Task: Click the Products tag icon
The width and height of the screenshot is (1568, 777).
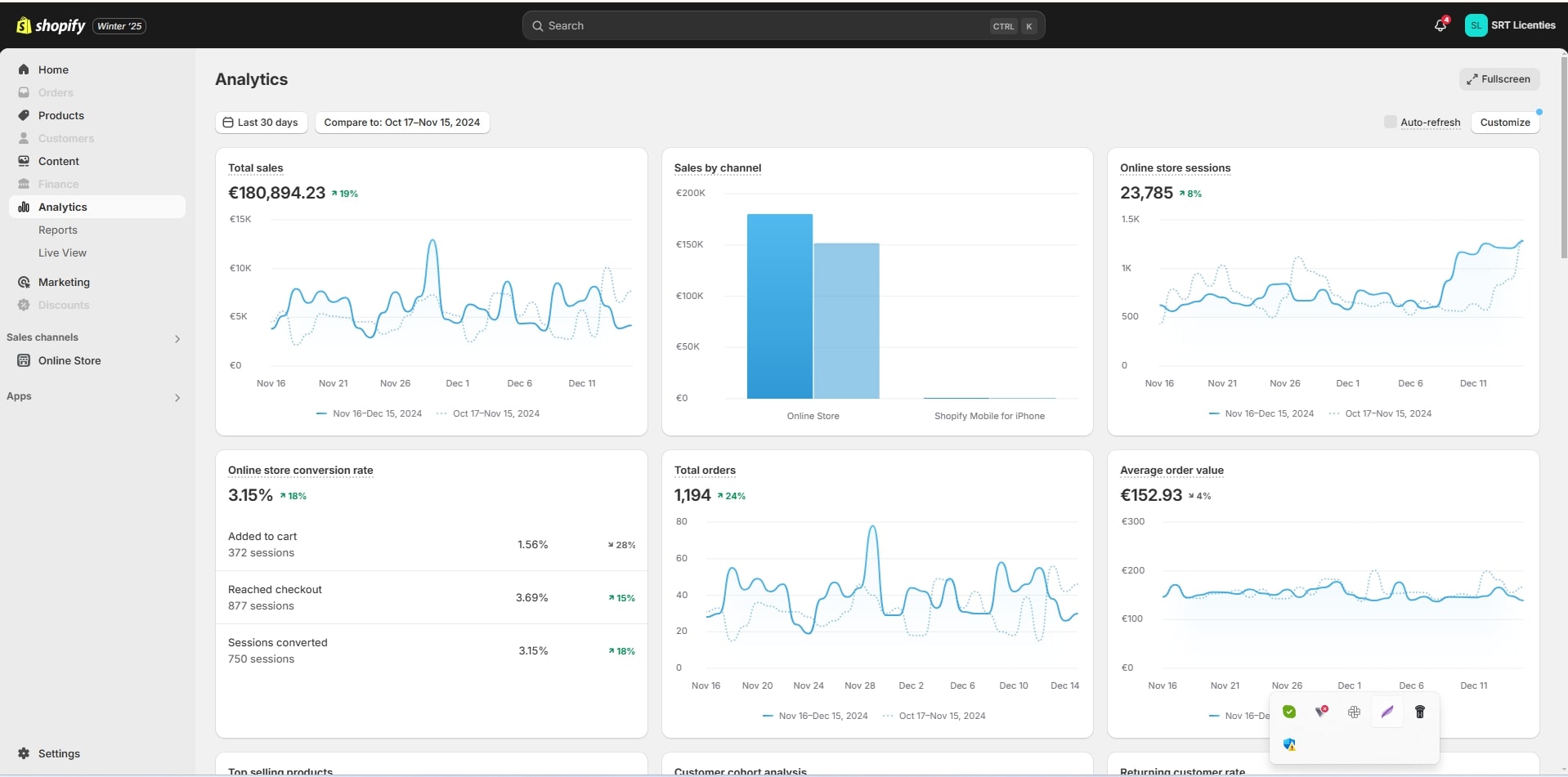Action: click(24, 115)
